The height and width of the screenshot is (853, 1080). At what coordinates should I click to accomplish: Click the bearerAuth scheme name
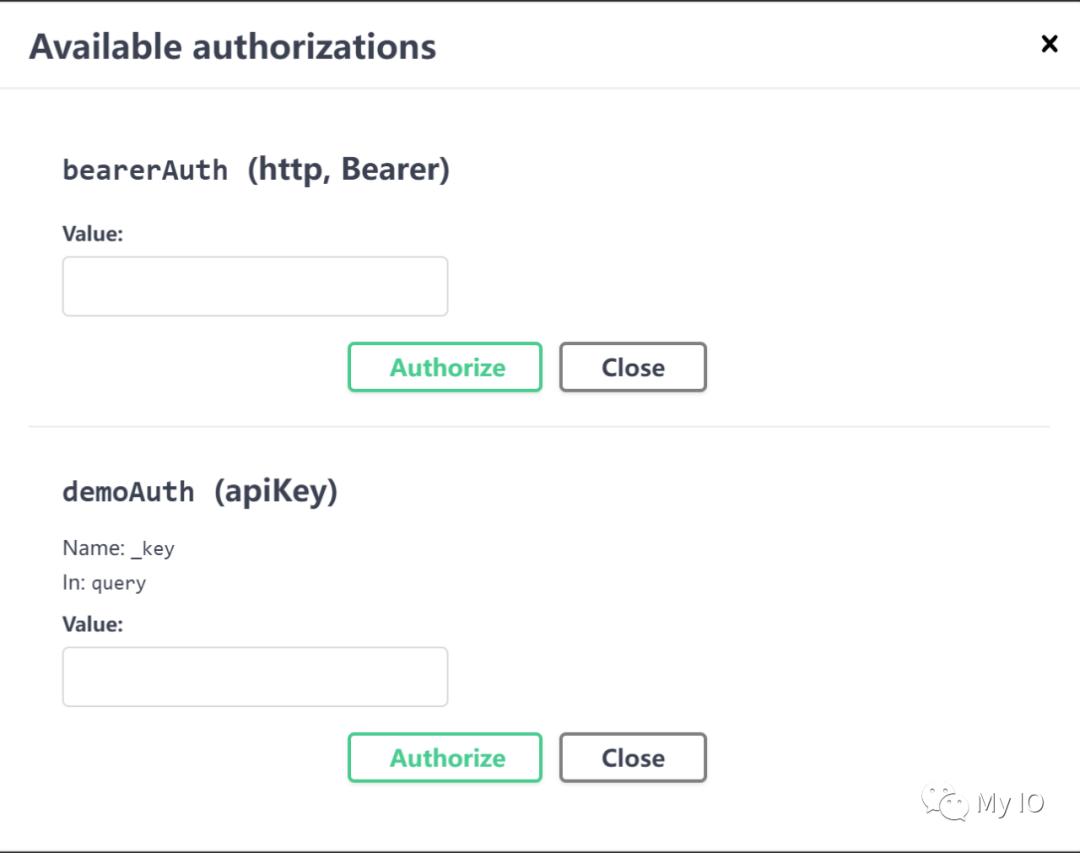[x=145, y=170]
